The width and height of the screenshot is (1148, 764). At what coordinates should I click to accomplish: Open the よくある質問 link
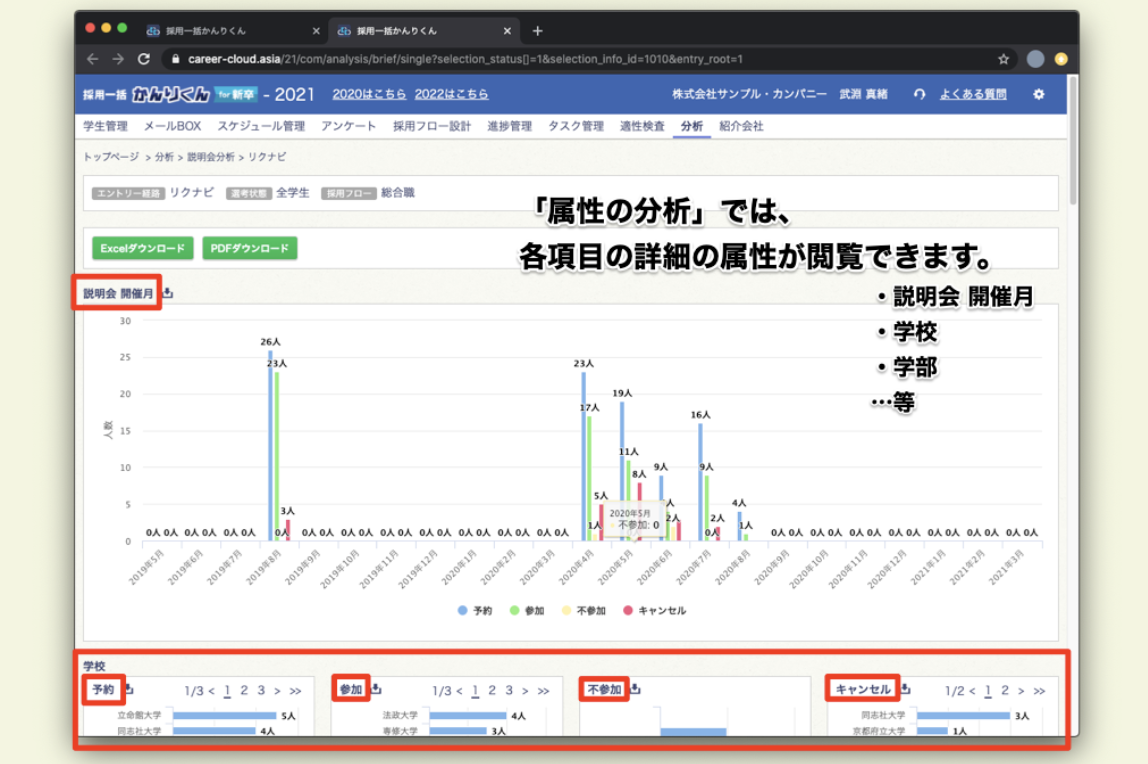(x=972, y=94)
